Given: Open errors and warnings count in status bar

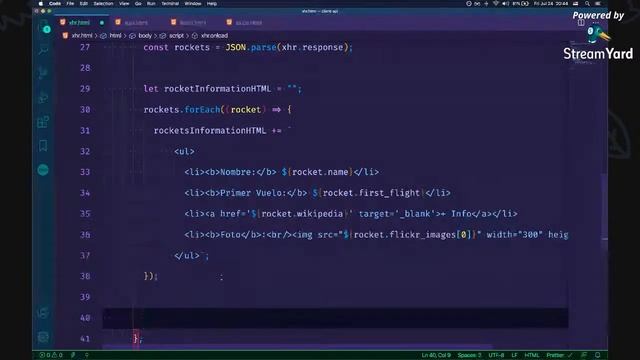Looking at the screenshot, I should [x=51, y=355].
